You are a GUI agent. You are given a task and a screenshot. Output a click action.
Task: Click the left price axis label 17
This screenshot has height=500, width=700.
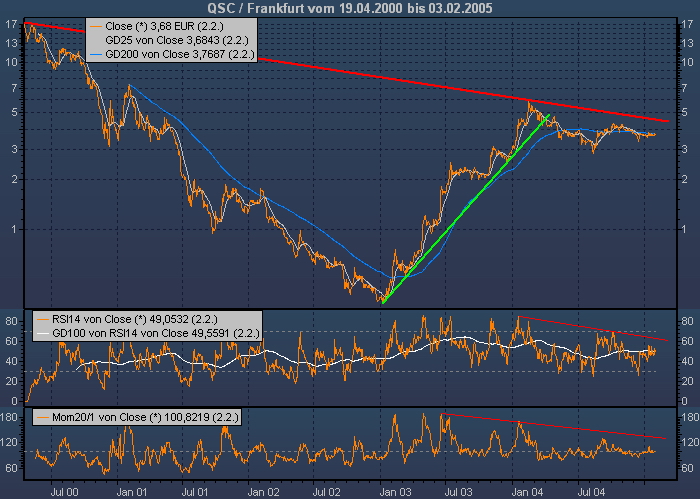coord(12,25)
